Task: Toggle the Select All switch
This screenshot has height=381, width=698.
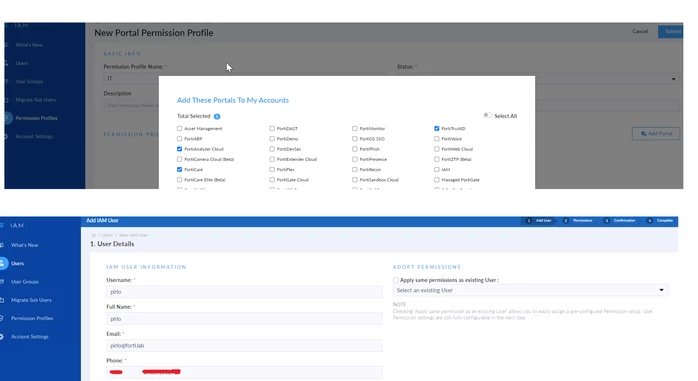Action: pos(487,115)
